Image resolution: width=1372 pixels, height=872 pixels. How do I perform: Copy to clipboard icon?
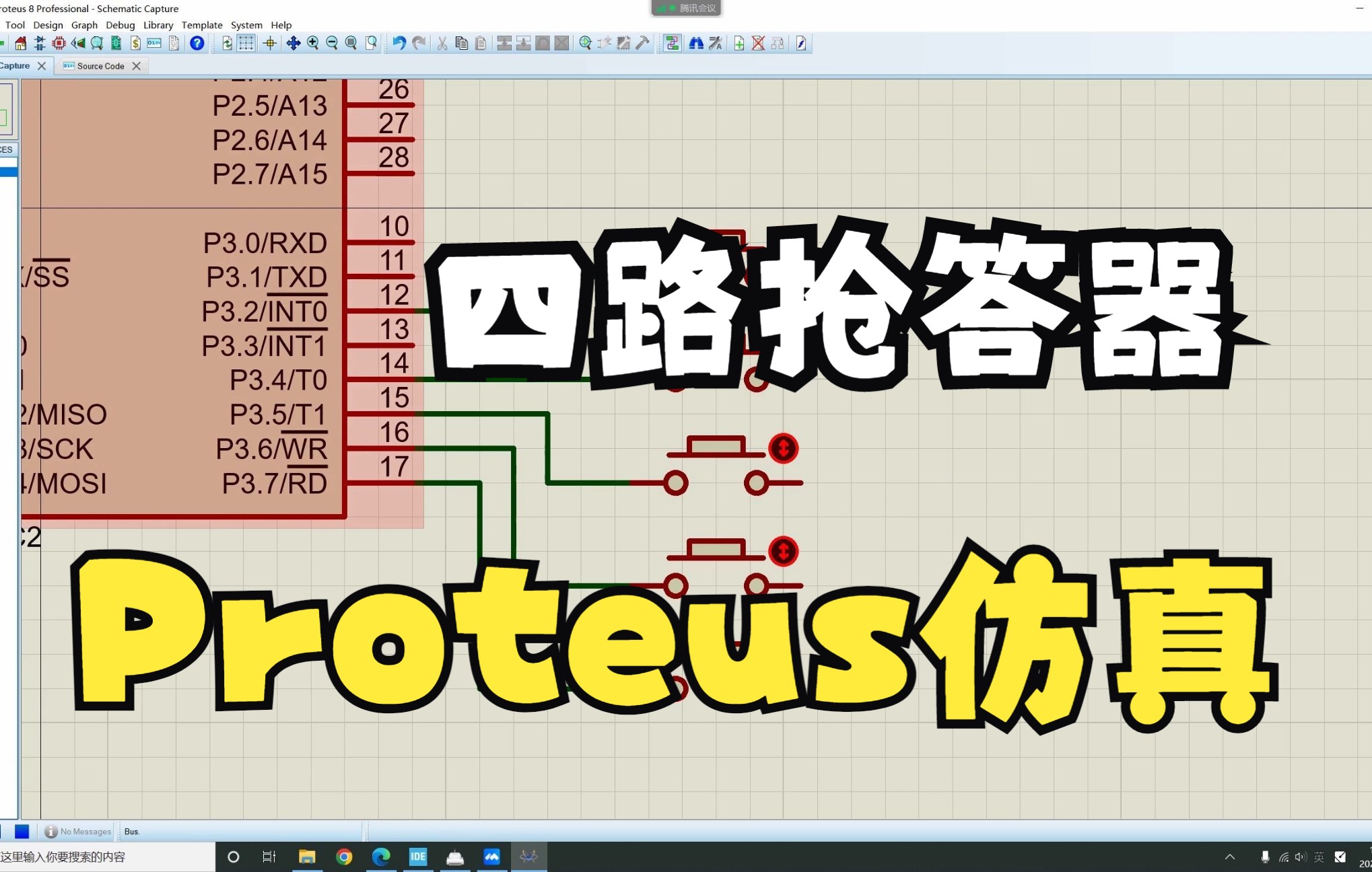[461, 44]
